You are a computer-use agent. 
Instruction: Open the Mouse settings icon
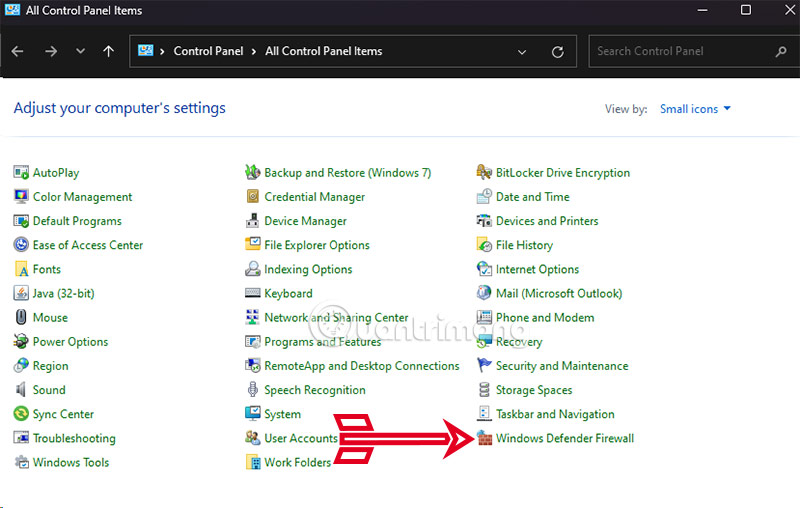tap(21, 317)
